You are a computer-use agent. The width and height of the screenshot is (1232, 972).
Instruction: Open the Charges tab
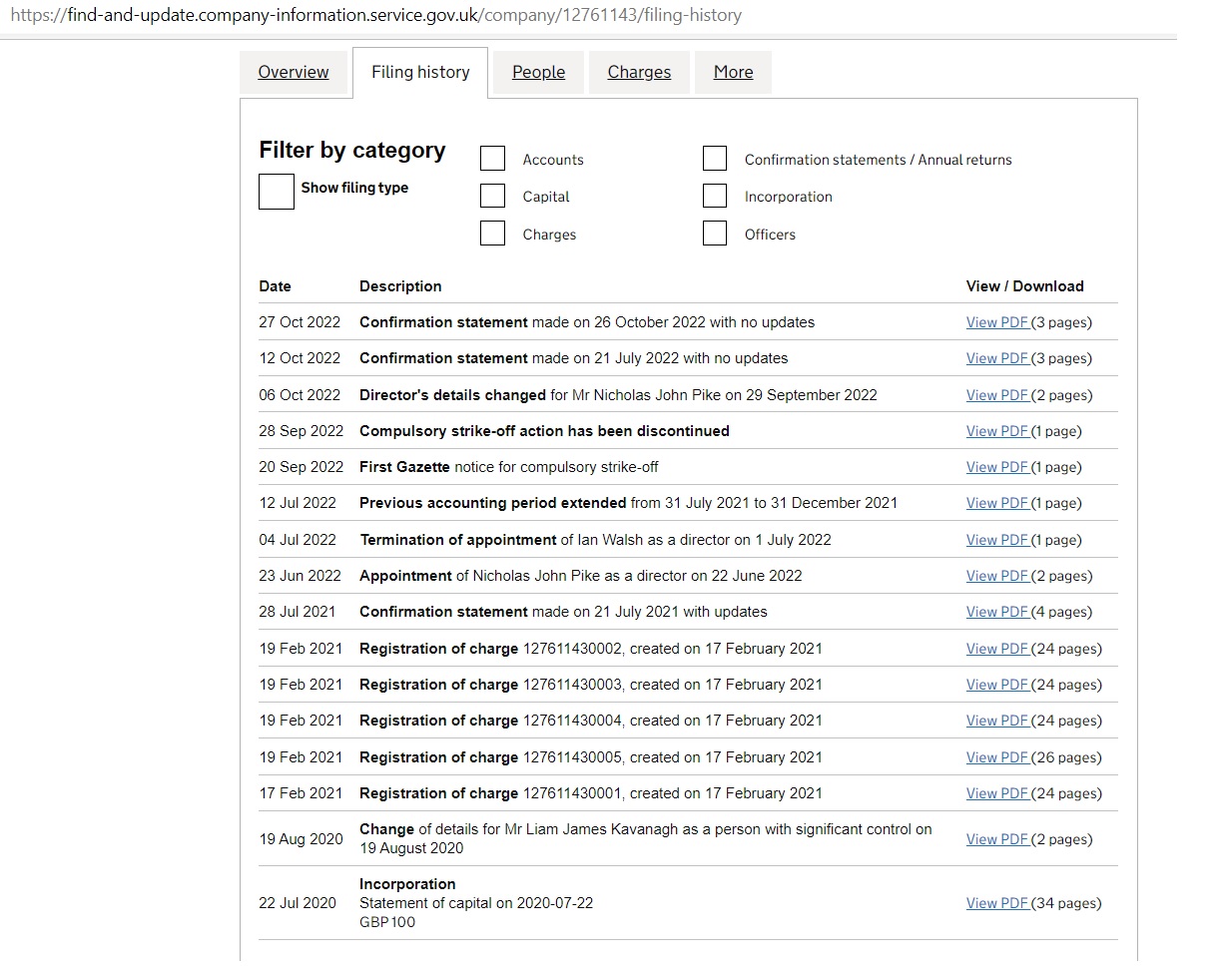tap(639, 72)
